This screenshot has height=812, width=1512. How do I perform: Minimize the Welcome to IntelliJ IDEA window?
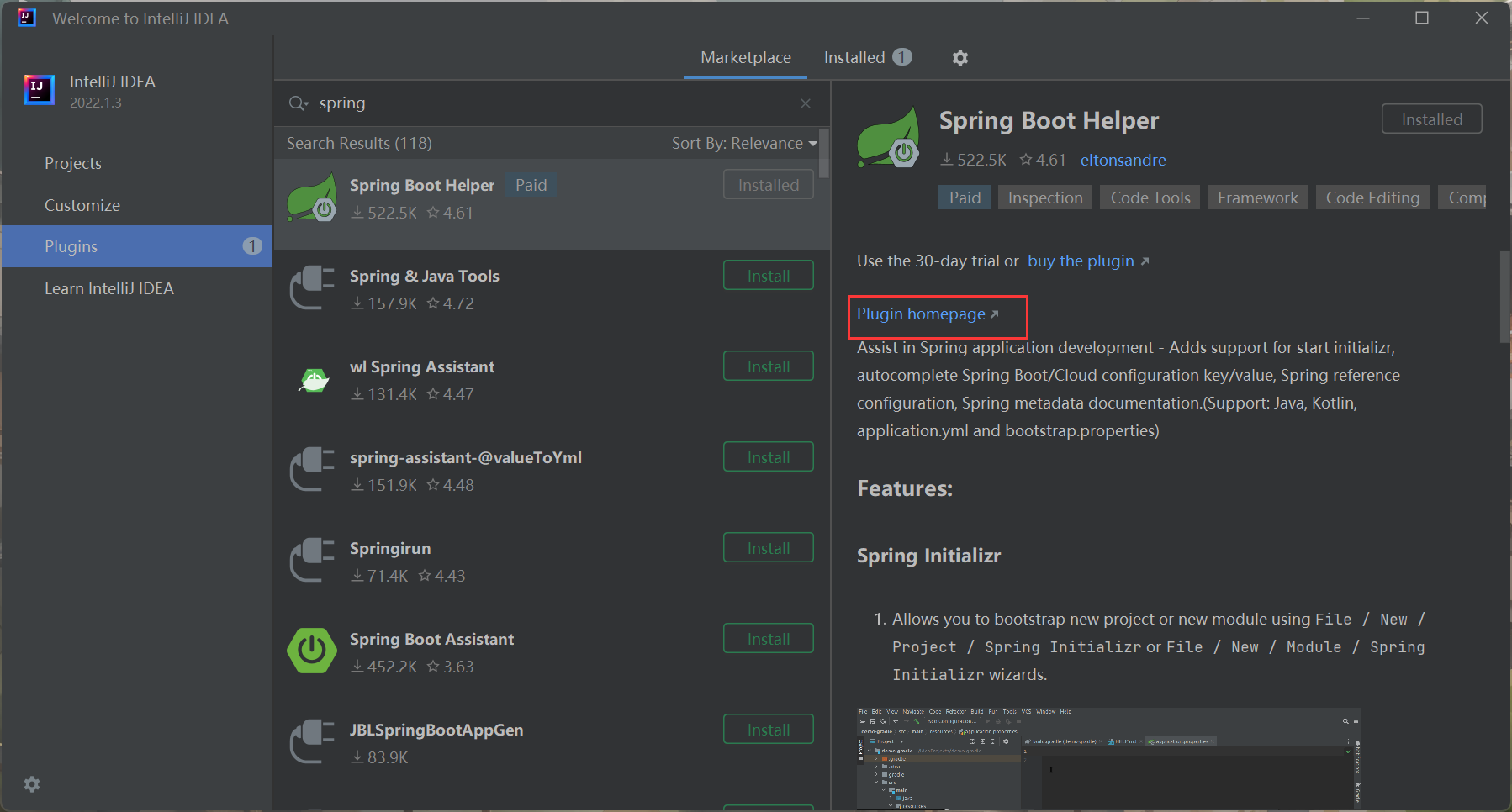pos(1363,18)
